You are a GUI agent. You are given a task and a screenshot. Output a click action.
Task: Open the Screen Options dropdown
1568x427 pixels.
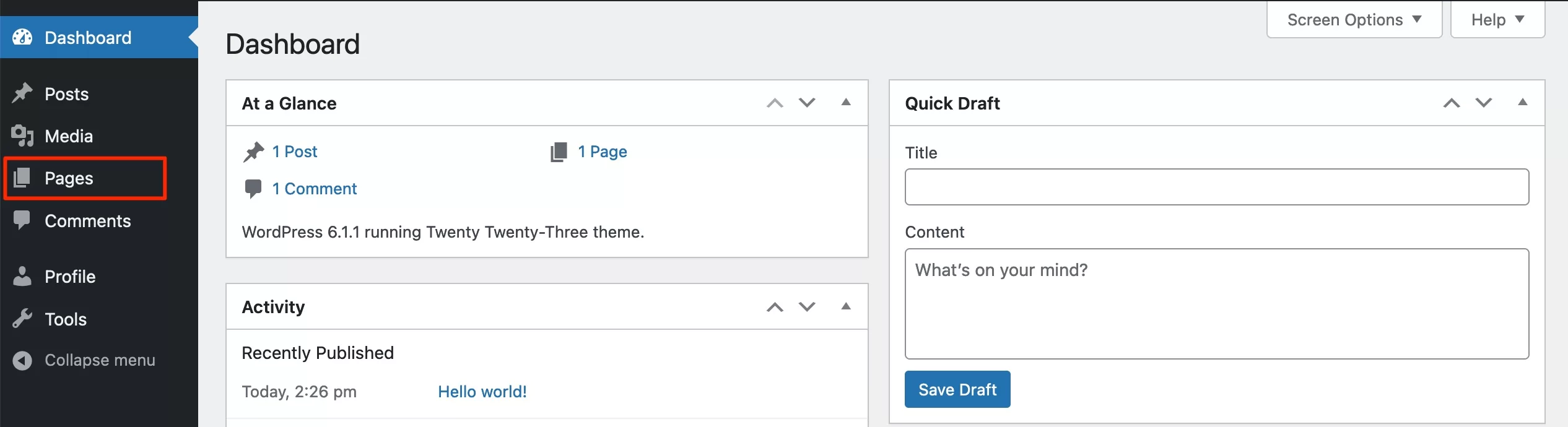[1354, 20]
